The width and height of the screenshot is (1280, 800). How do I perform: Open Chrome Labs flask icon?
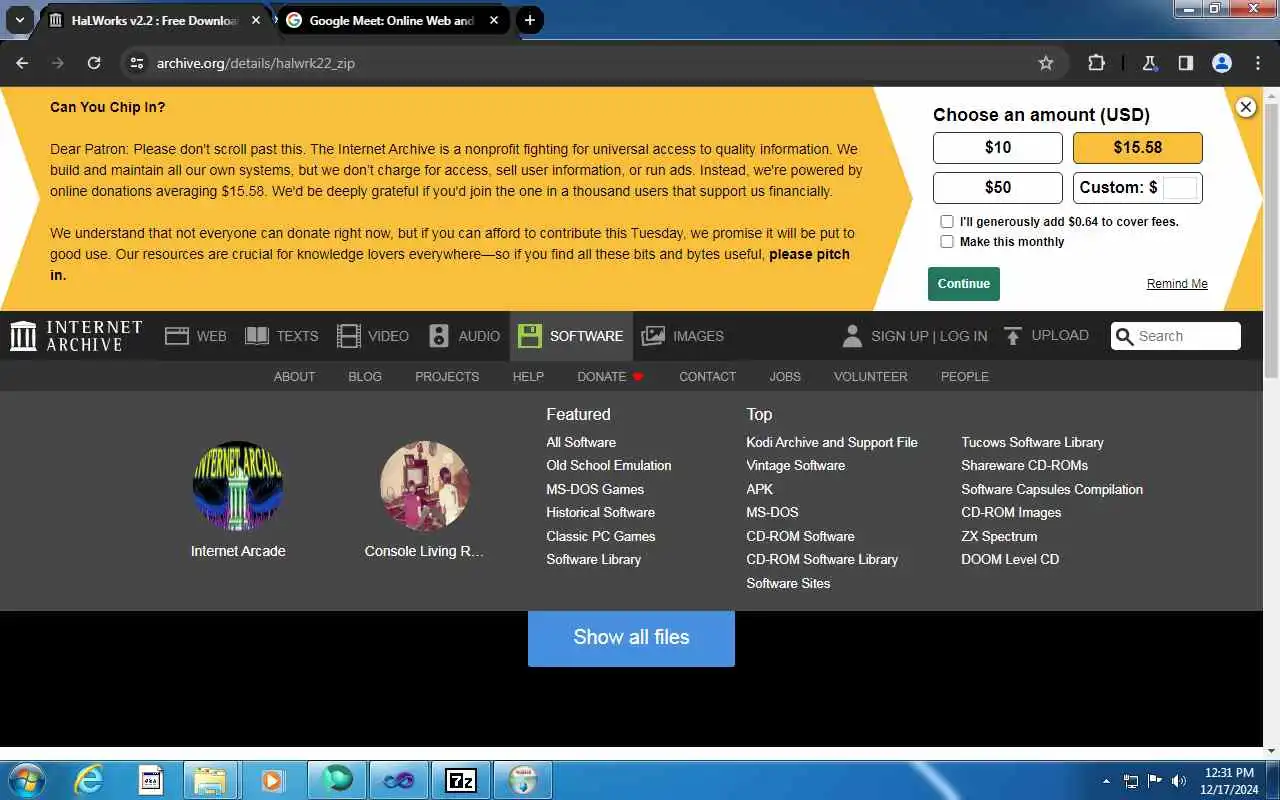pos(1150,63)
